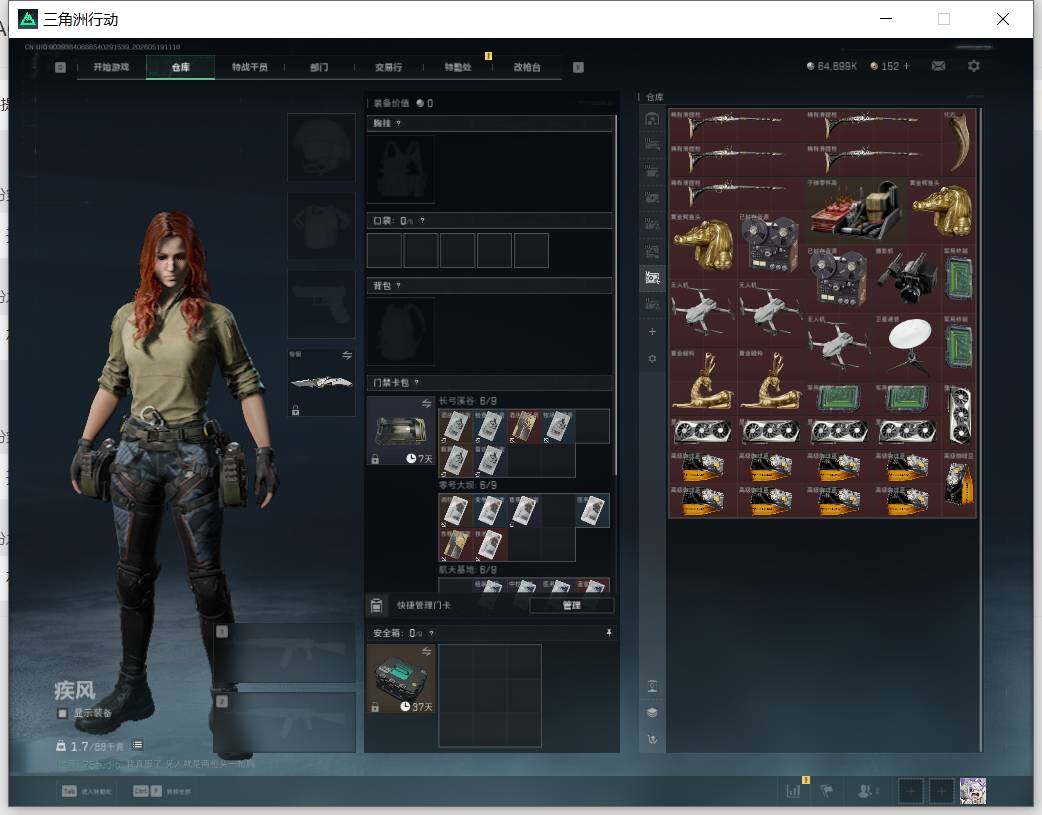Screen dimensions: 1042x815
Task: Select the first warehouse category tab icon
Action: click(x=652, y=118)
